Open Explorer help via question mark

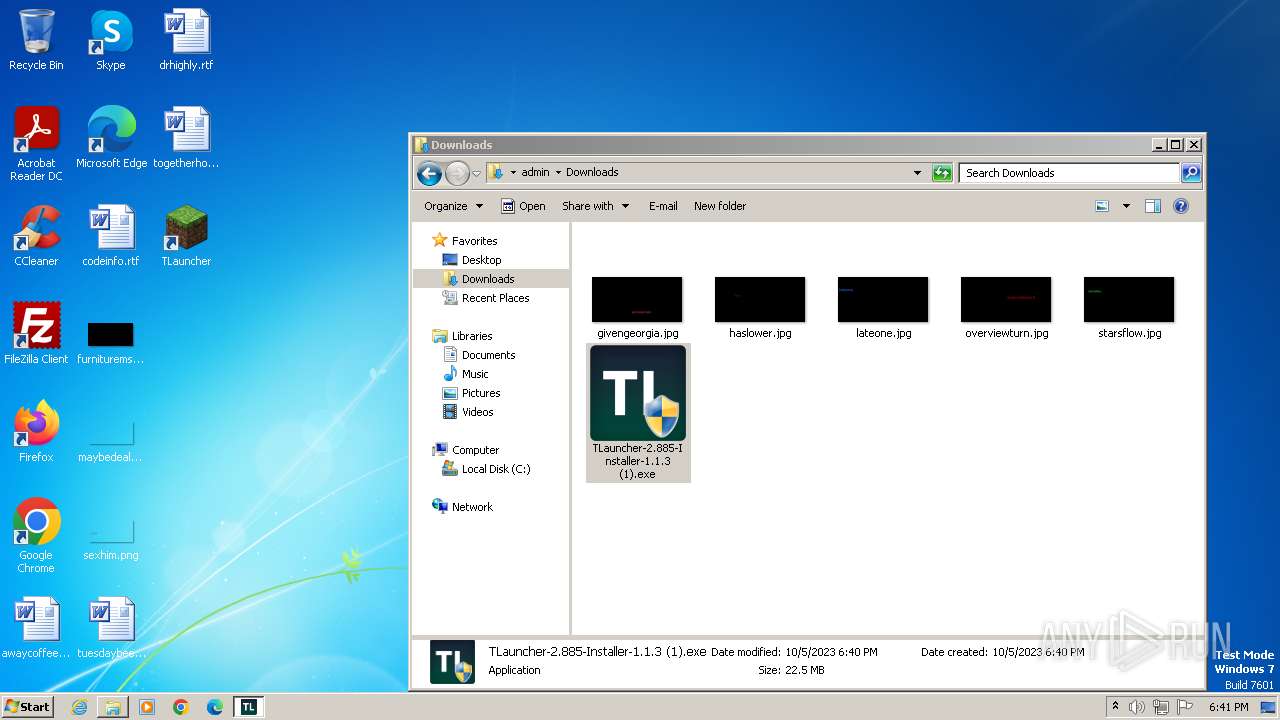tap(1180, 206)
